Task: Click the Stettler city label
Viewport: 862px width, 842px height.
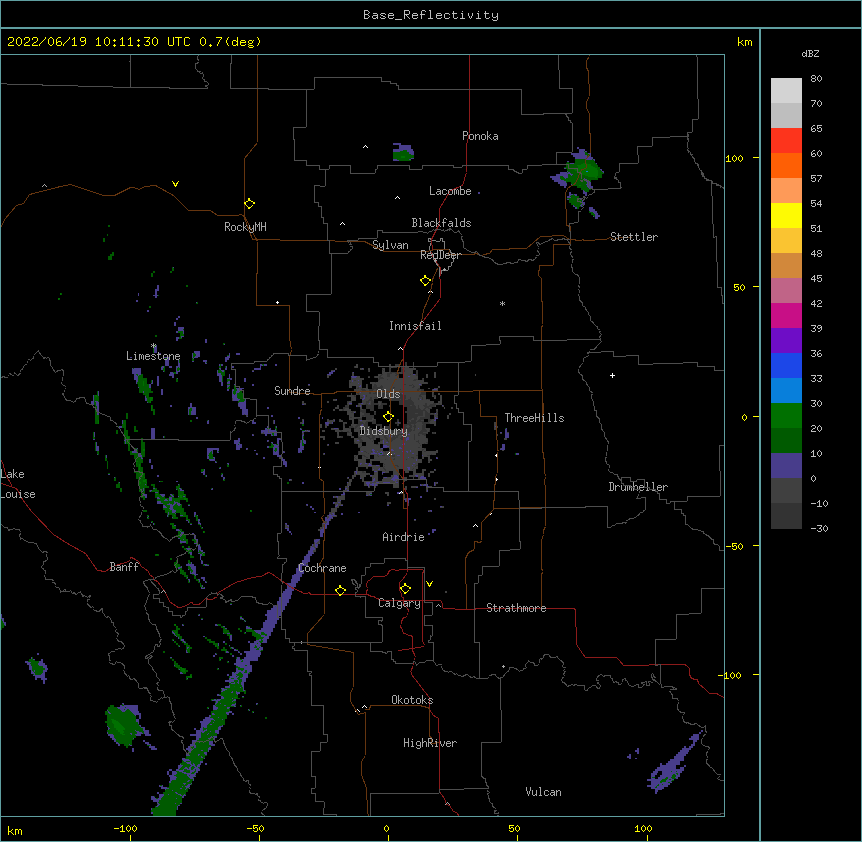Action: (634, 237)
